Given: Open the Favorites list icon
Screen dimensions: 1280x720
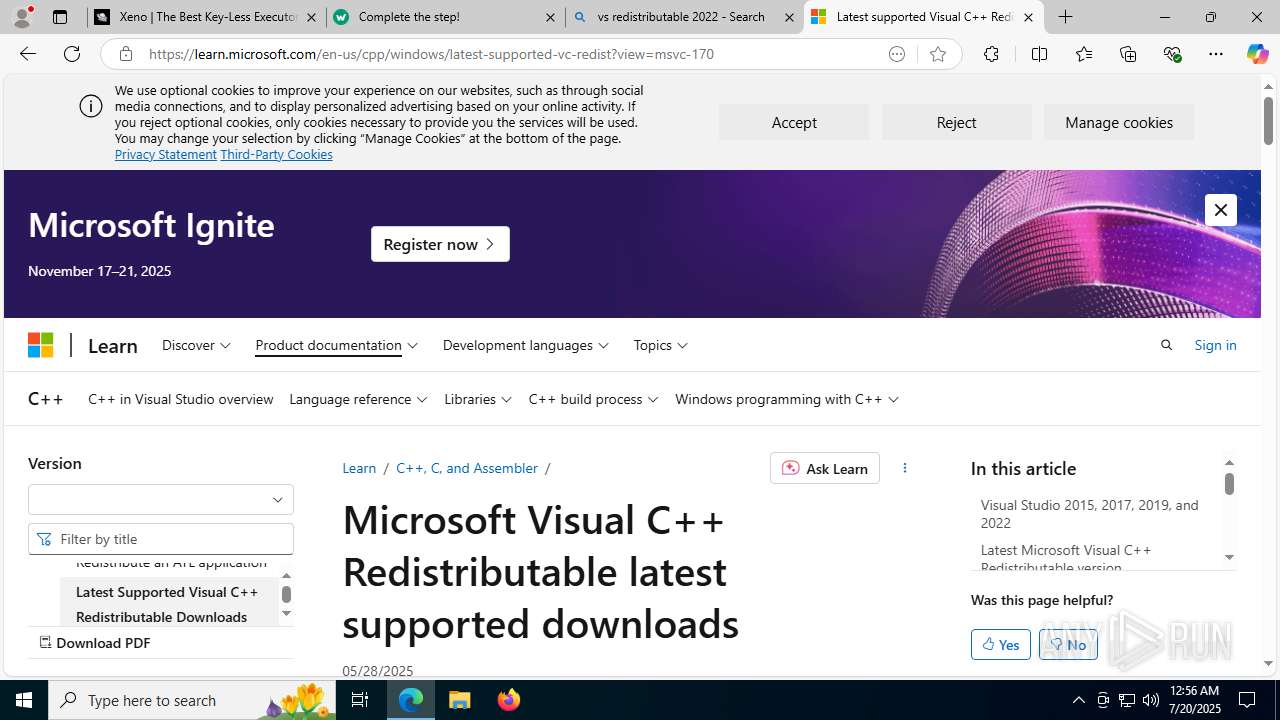Looking at the screenshot, I should coord(1083,54).
